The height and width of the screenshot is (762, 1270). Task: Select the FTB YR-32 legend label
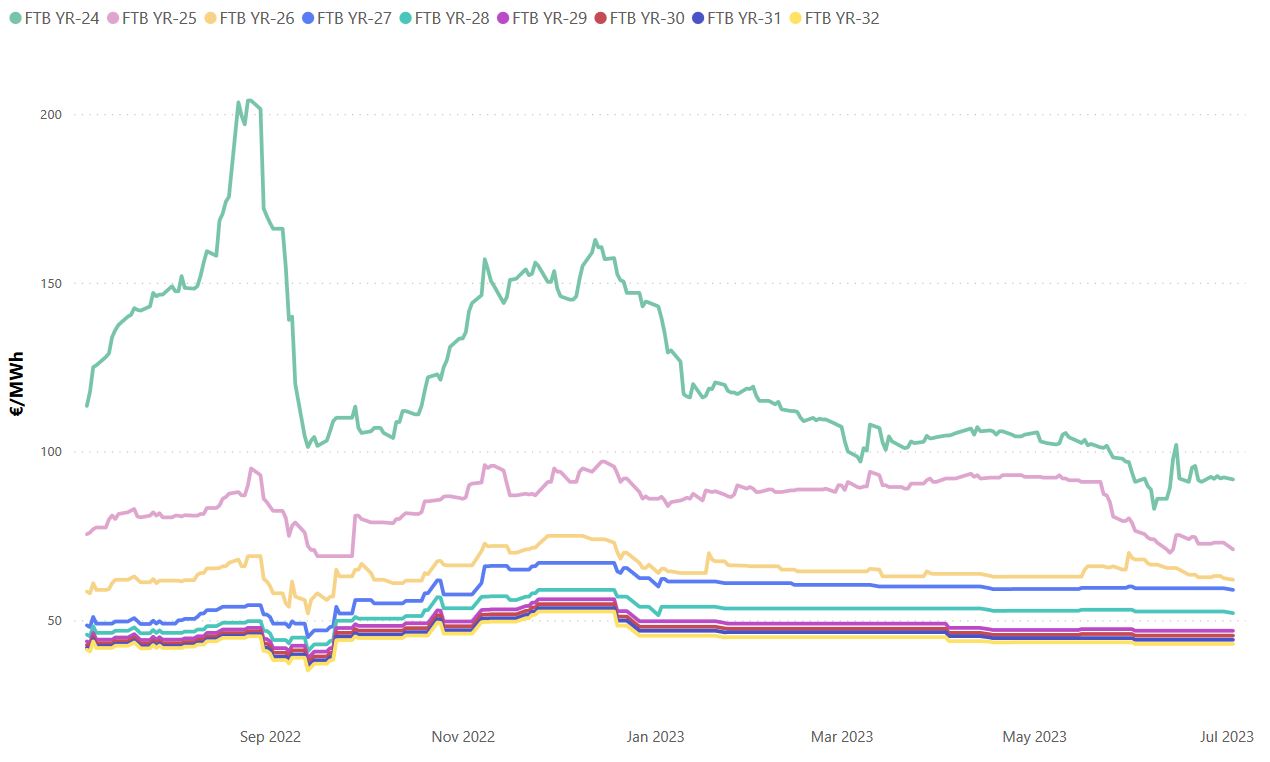pyautogui.click(x=842, y=18)
